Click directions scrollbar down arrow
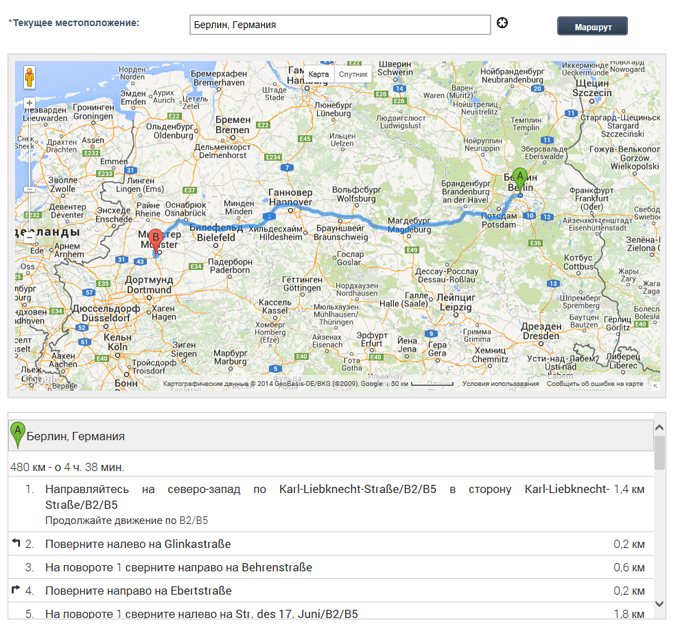Viewport: 680px width, 629px height. (x=660, y=604)
